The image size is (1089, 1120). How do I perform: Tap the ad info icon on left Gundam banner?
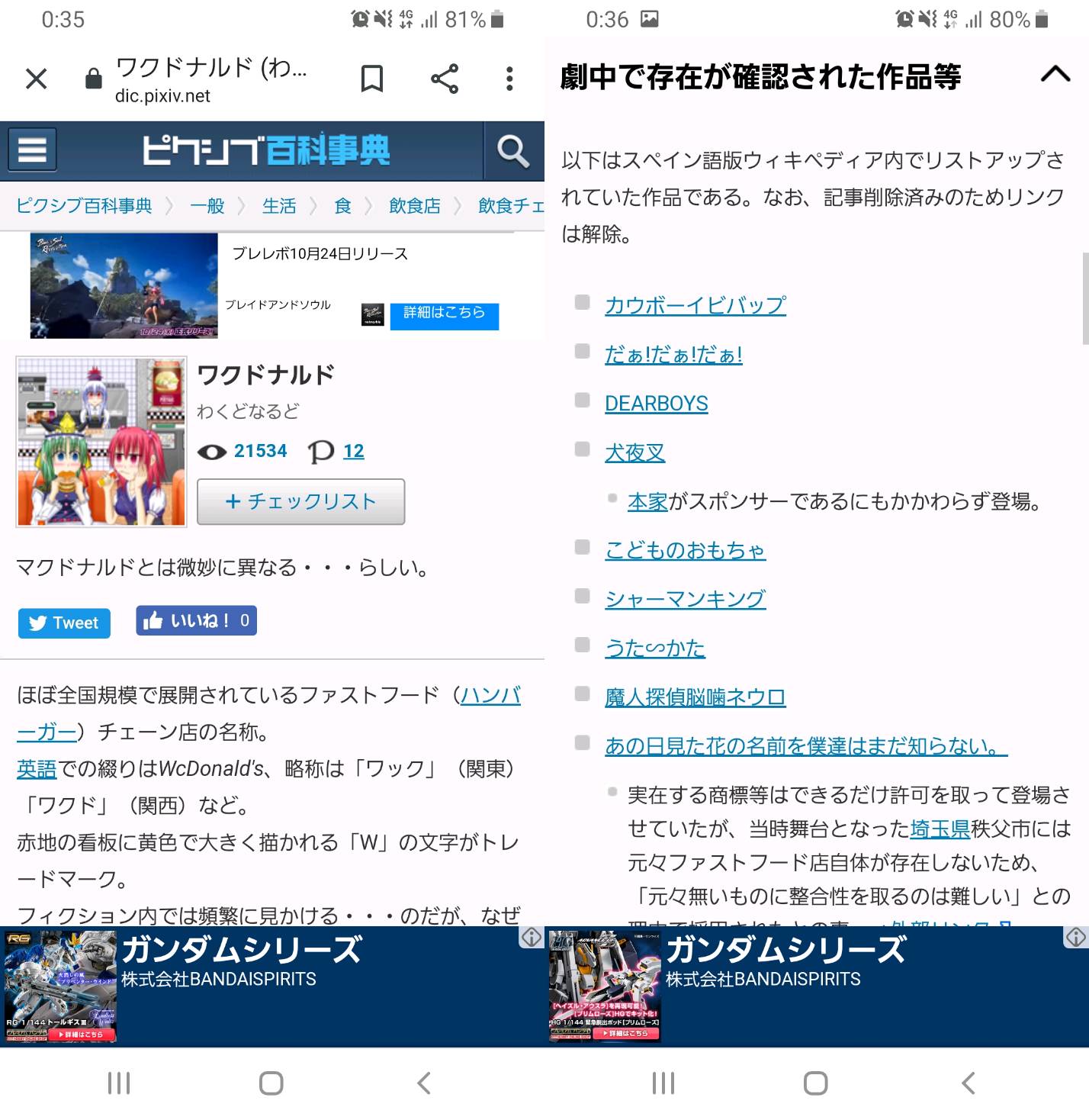(532, 937)
